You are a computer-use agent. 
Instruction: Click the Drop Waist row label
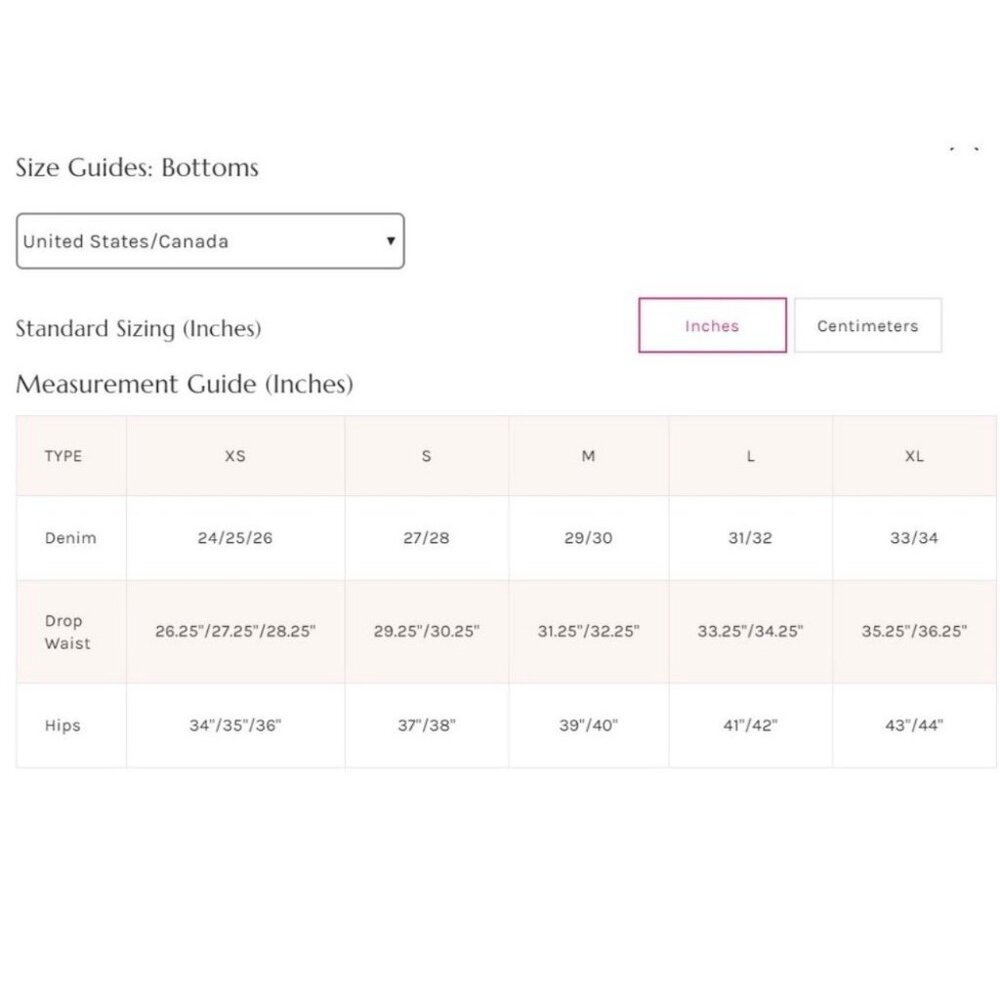tap(67, 631)
